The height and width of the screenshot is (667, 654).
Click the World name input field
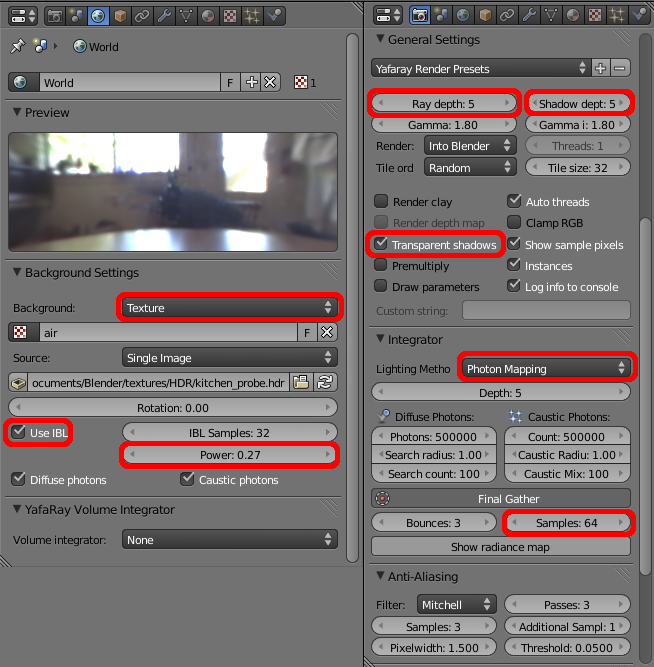pos(130,83)
